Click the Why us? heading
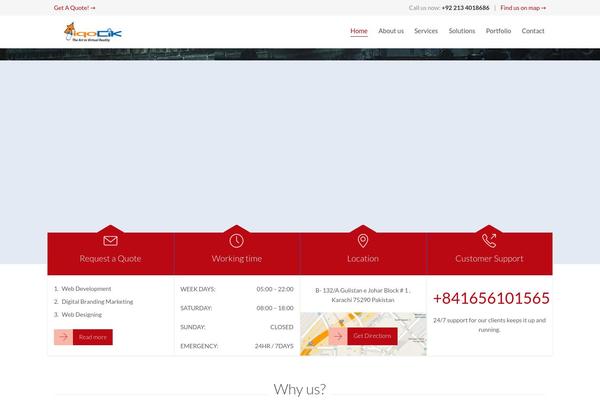 coord(300,389)
